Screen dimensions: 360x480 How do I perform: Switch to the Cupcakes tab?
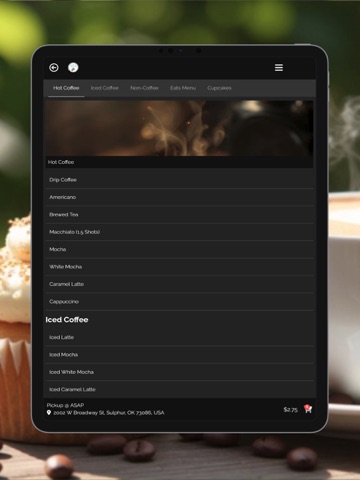219,88
